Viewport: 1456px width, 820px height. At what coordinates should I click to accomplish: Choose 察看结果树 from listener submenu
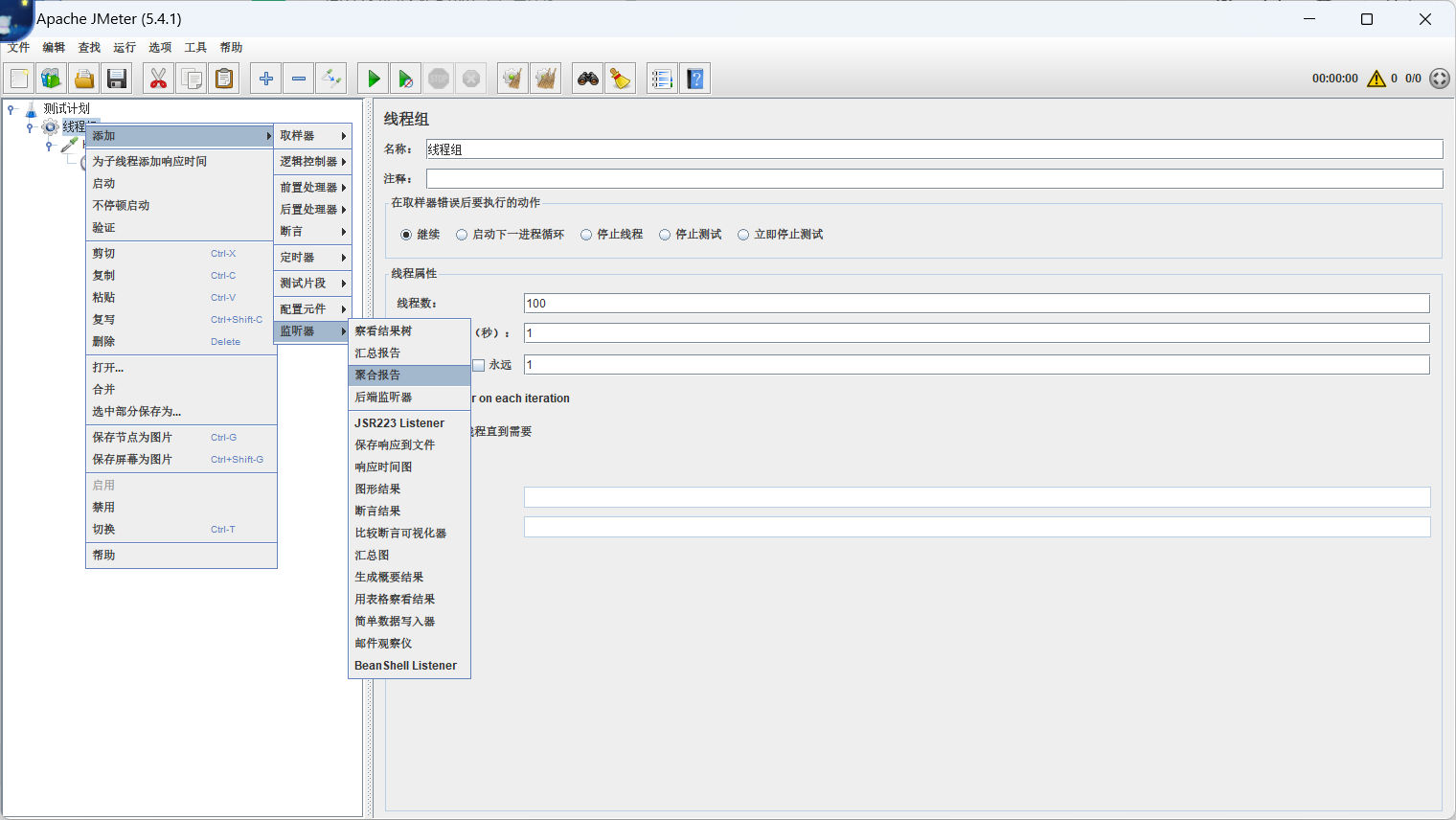pos(409,331)
